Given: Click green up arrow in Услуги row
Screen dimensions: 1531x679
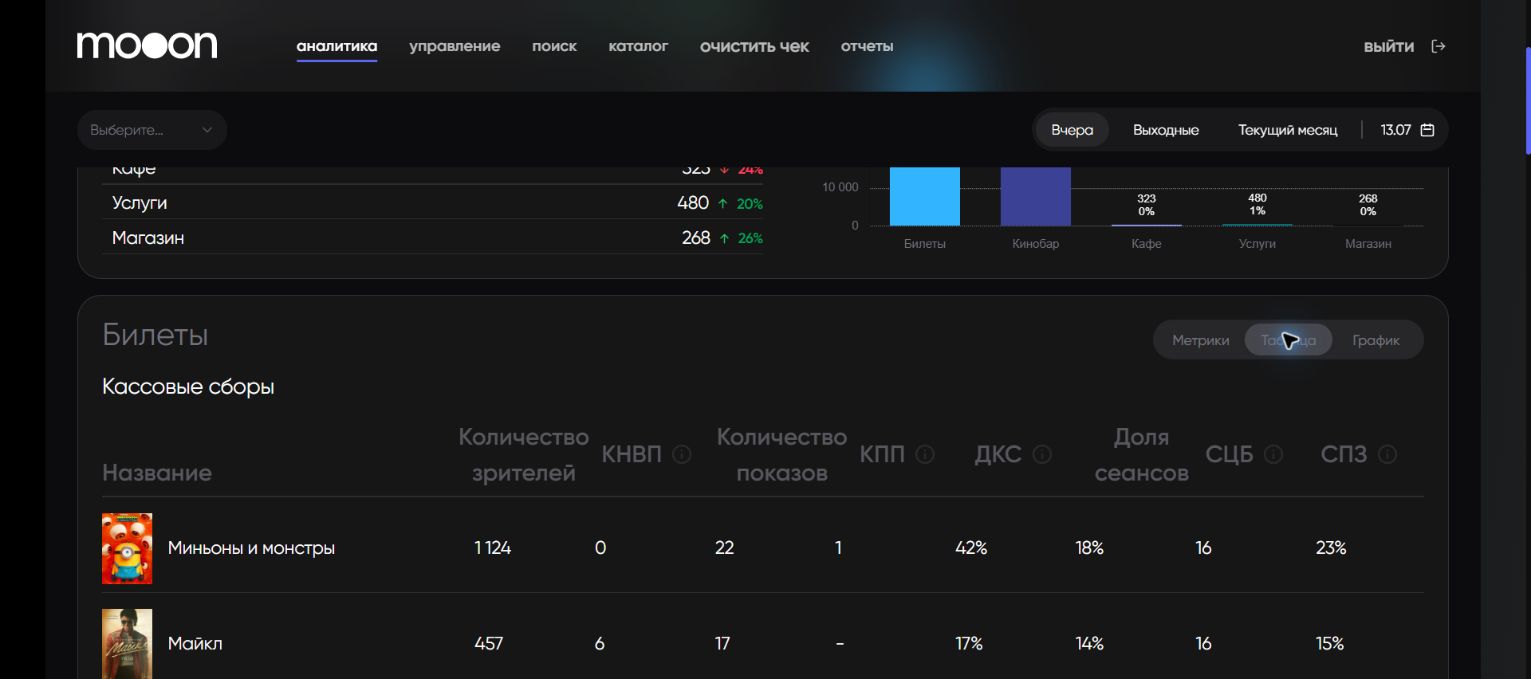Looking at the screenshot, I should [723, 203].
